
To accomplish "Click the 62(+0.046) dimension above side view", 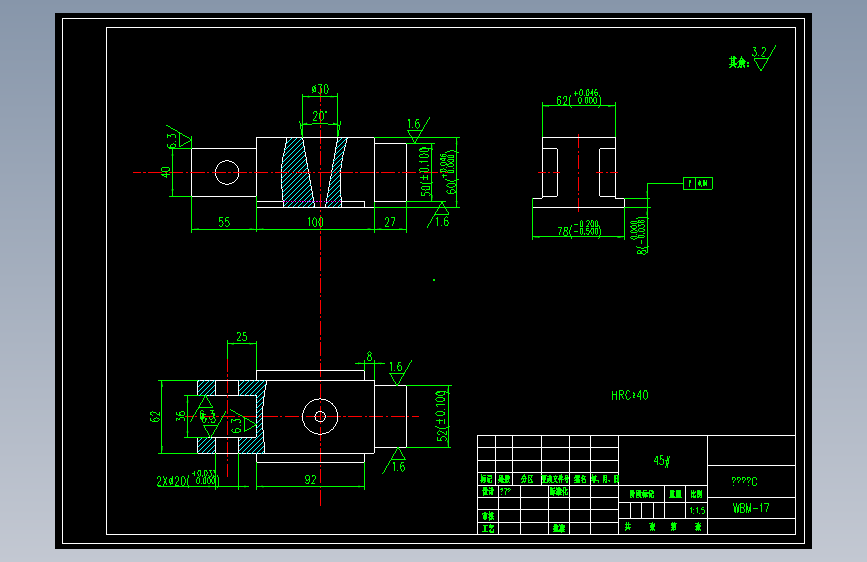I will (578, 97).
